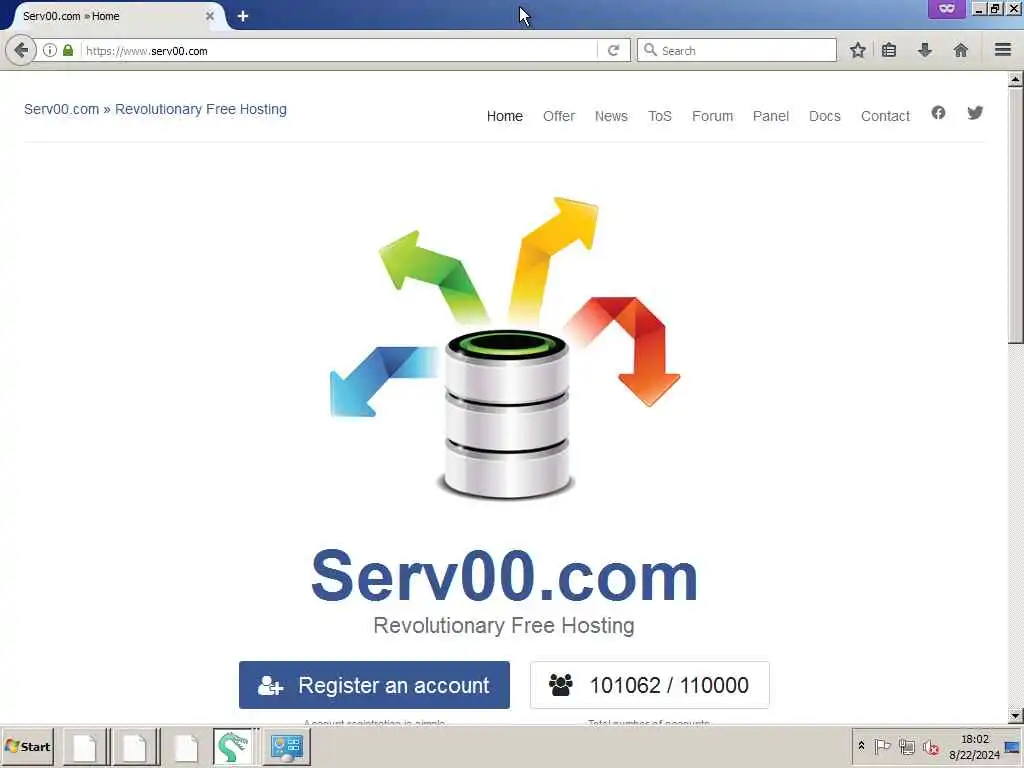This screenshot has width=1024, height=768.
Task: Open the ToS navigation item
Action: point(660,116)
